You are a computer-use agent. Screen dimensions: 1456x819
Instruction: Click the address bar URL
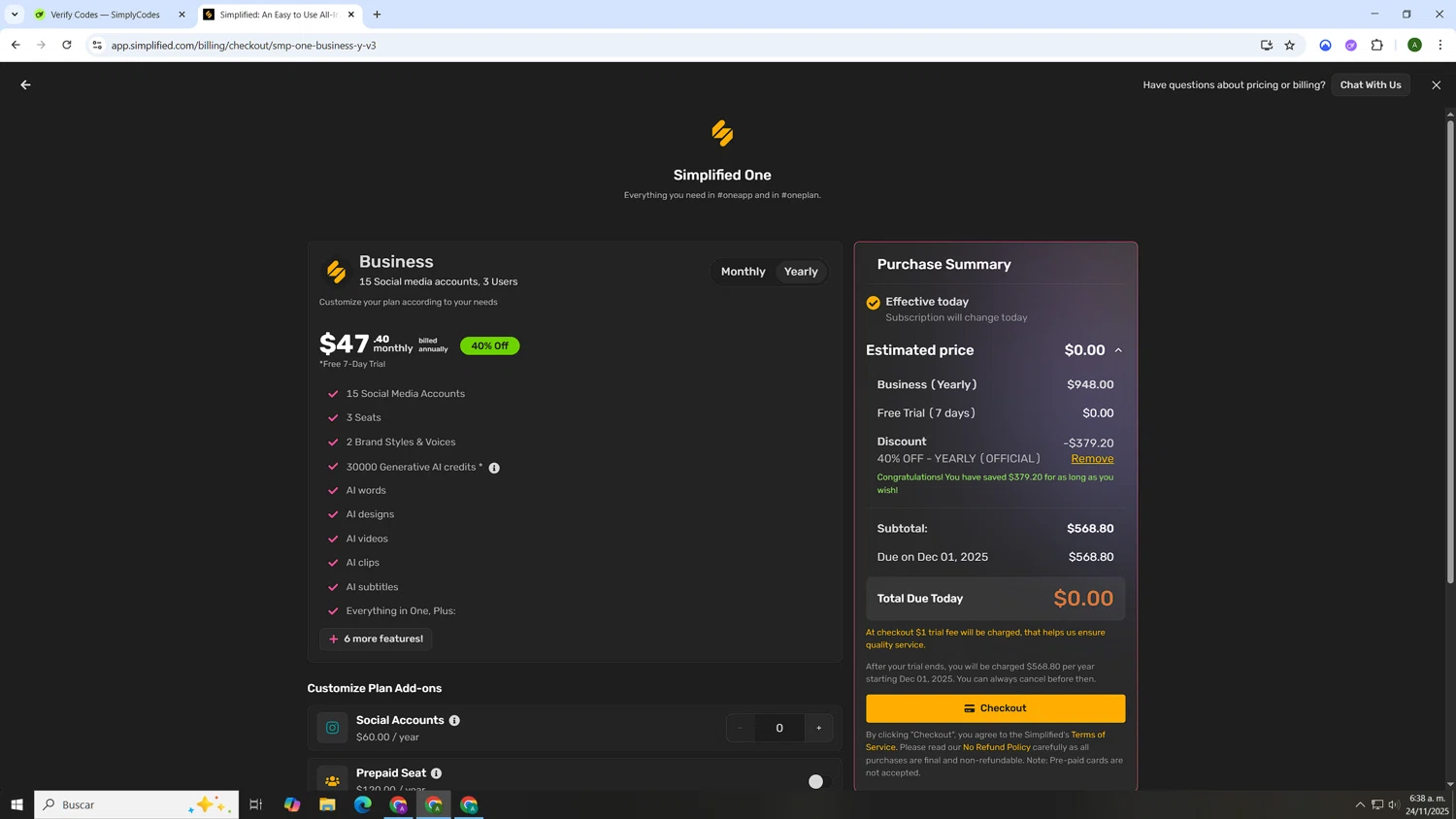tap(244, 45)
